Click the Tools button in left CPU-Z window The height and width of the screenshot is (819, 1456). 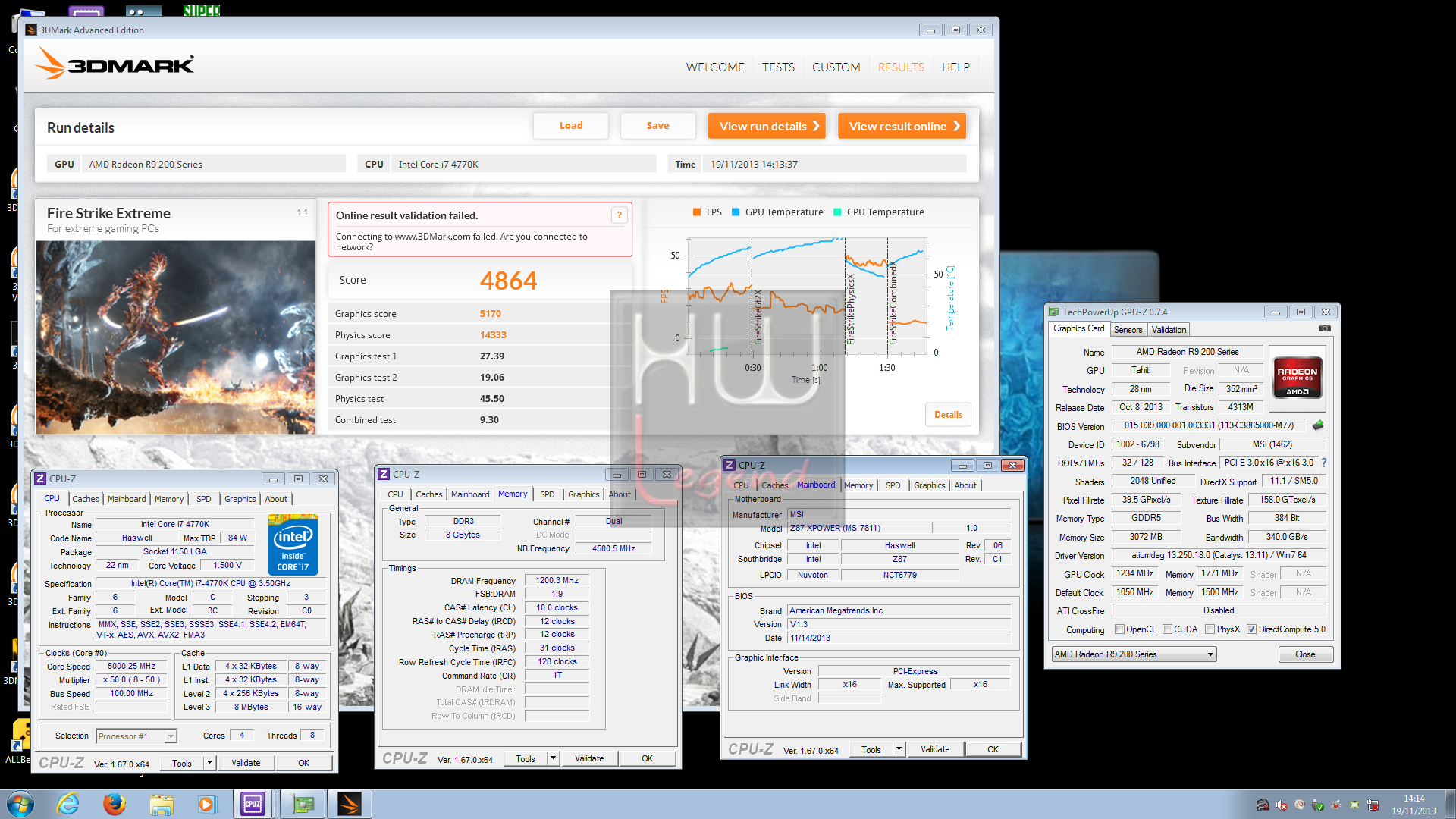click(x=182, y=763)
